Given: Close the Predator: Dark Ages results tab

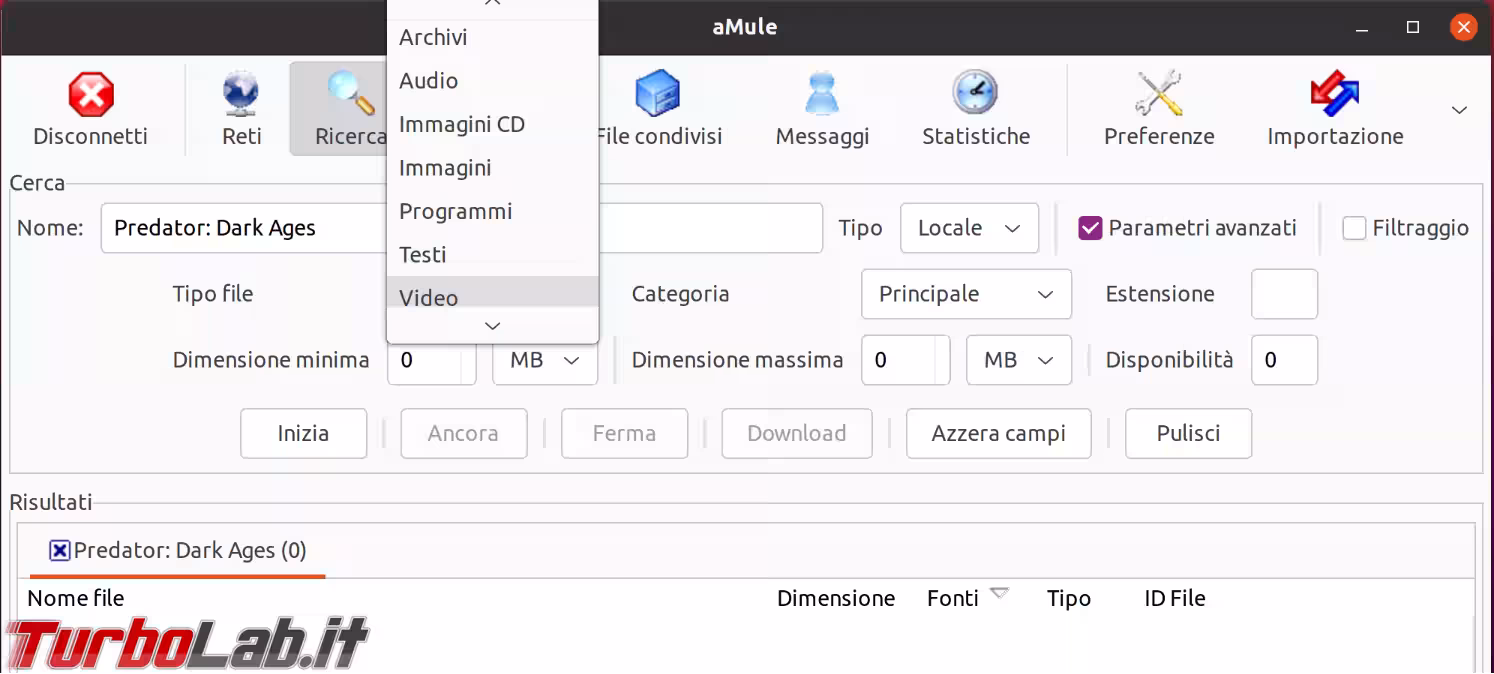Looking at the screenshot, I should (x=57, y=550).
